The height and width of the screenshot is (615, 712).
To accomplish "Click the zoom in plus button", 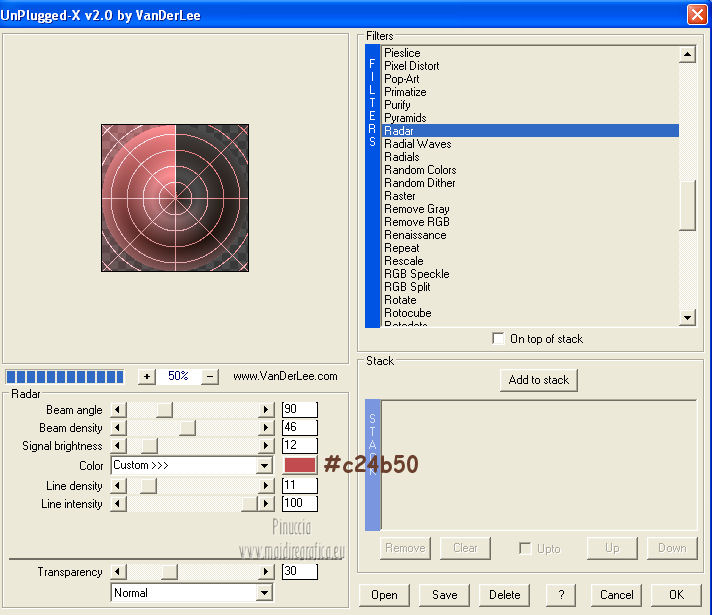I will point(147,377).
